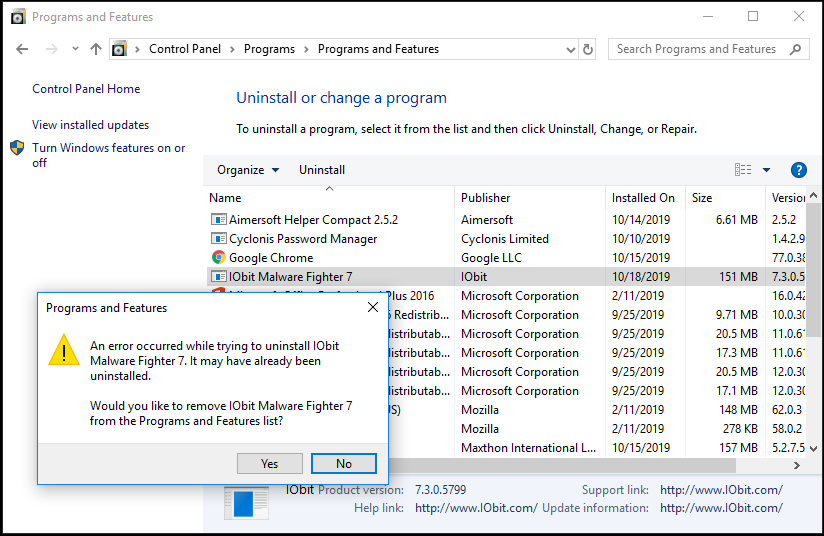Click the Back navigation arrow

tap(22, 49)
